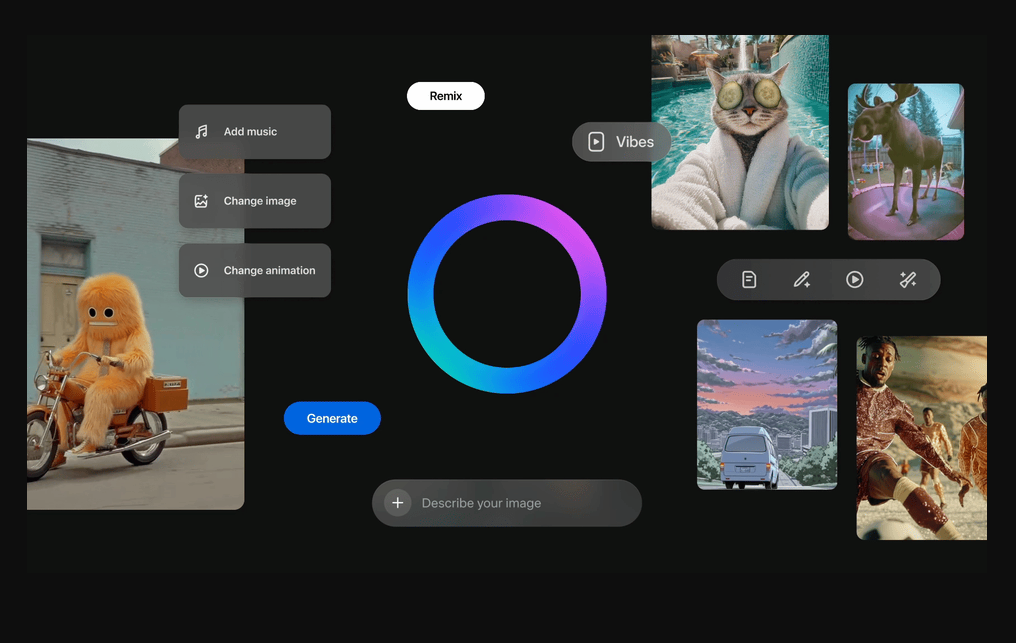1016x643 pixels.
Task: Click the music note icon beside Add music
Action: click(x=201, y=132)
